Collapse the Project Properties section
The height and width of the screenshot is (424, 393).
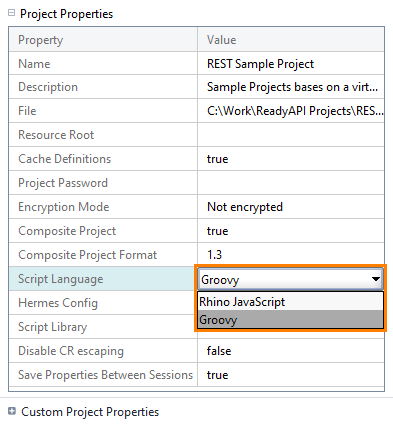point(11,13)
